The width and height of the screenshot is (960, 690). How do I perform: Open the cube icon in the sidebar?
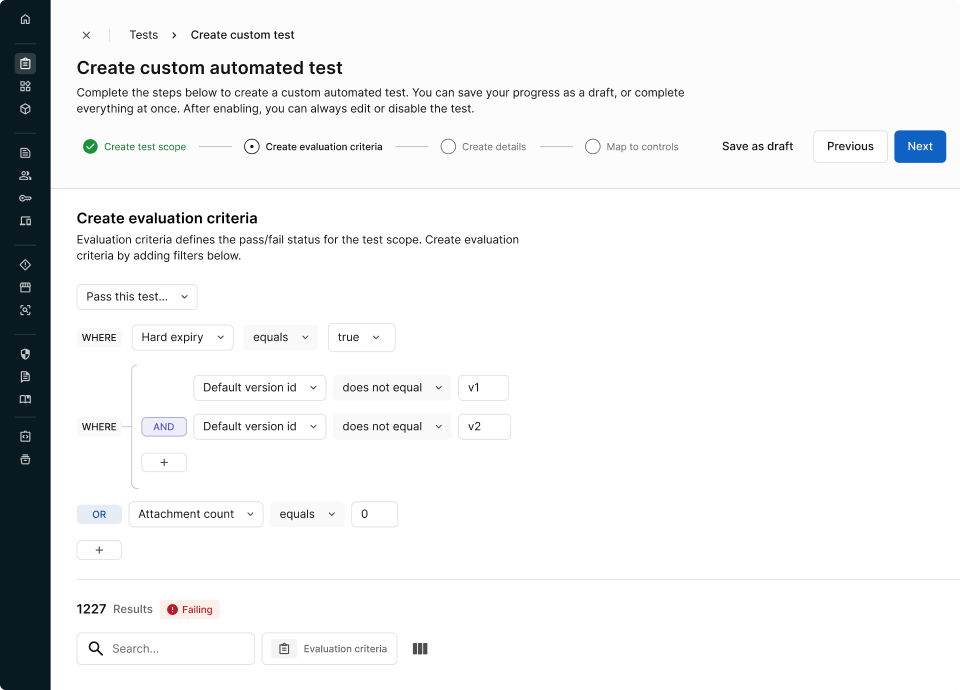25,109
